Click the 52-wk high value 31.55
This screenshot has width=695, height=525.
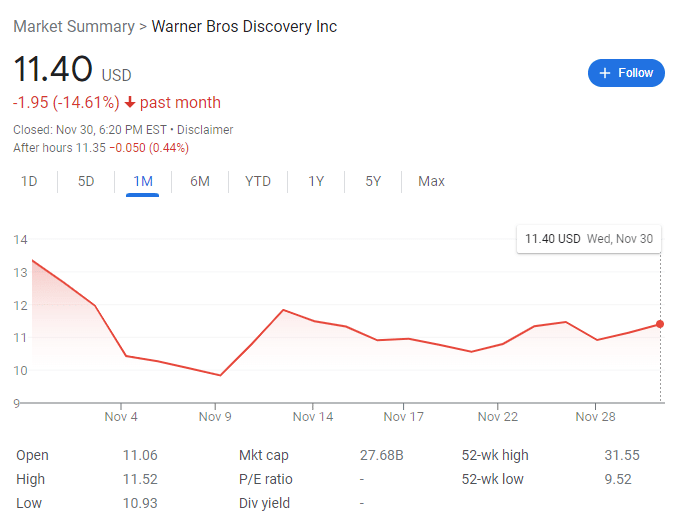(622, 455)
